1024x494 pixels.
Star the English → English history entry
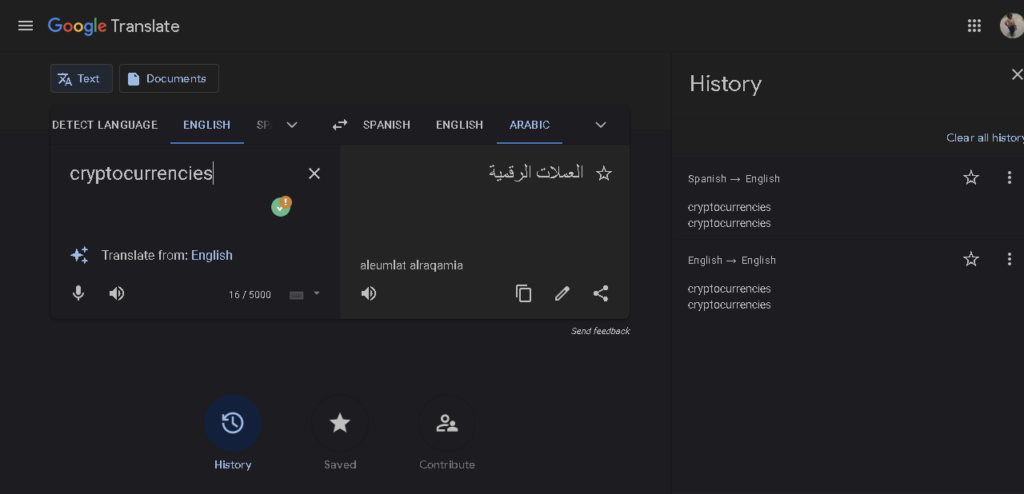(971, 259)
